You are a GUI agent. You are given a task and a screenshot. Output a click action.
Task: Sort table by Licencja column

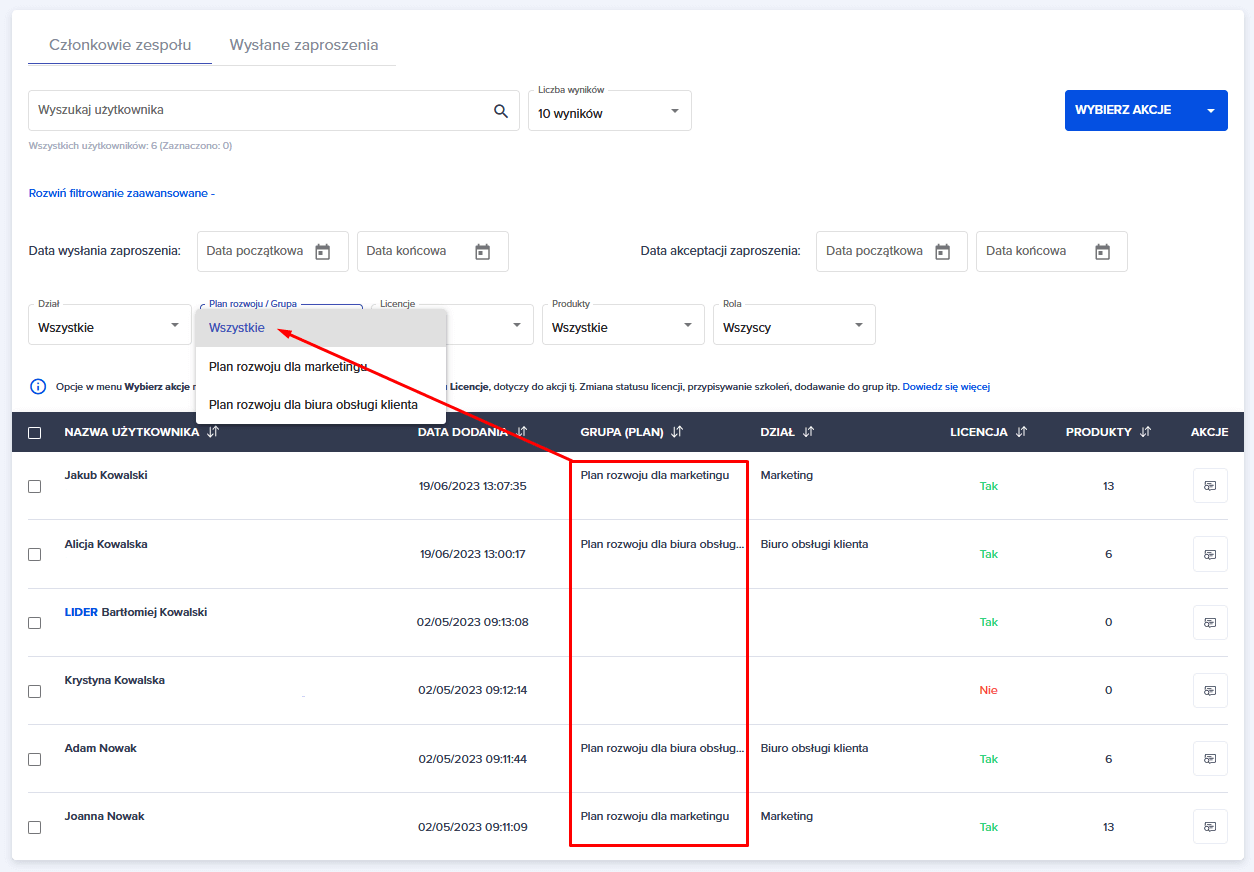click(1021, 432)
